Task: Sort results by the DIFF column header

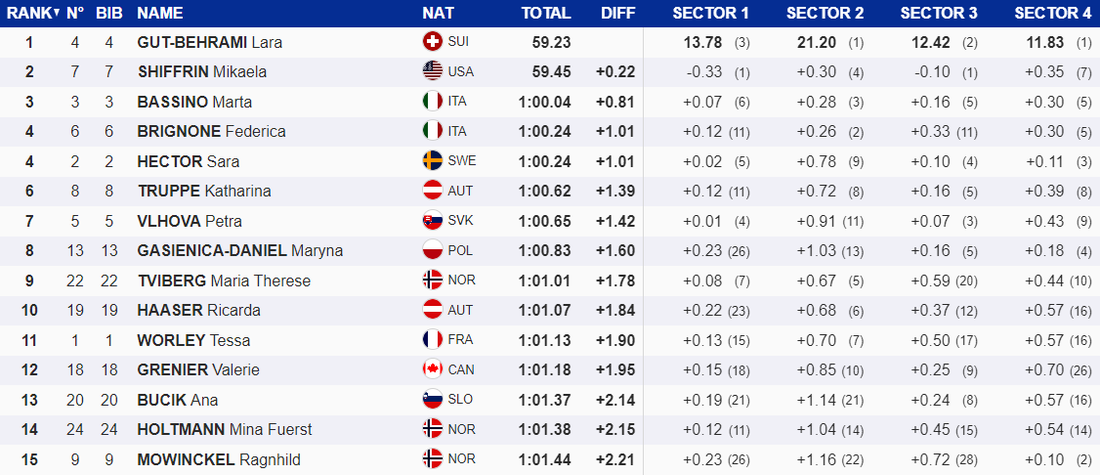Action: click(618, 13)
